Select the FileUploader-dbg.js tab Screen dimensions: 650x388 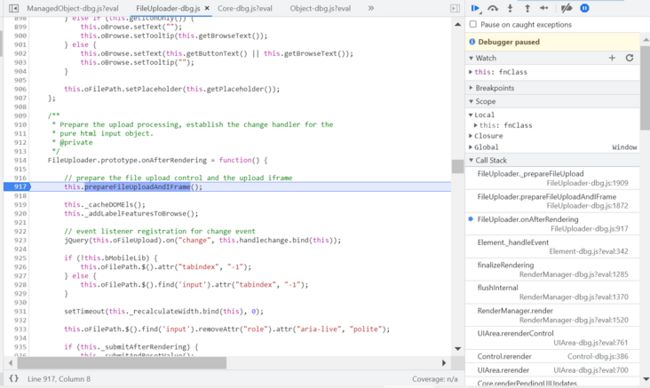(x=168, y=8)
